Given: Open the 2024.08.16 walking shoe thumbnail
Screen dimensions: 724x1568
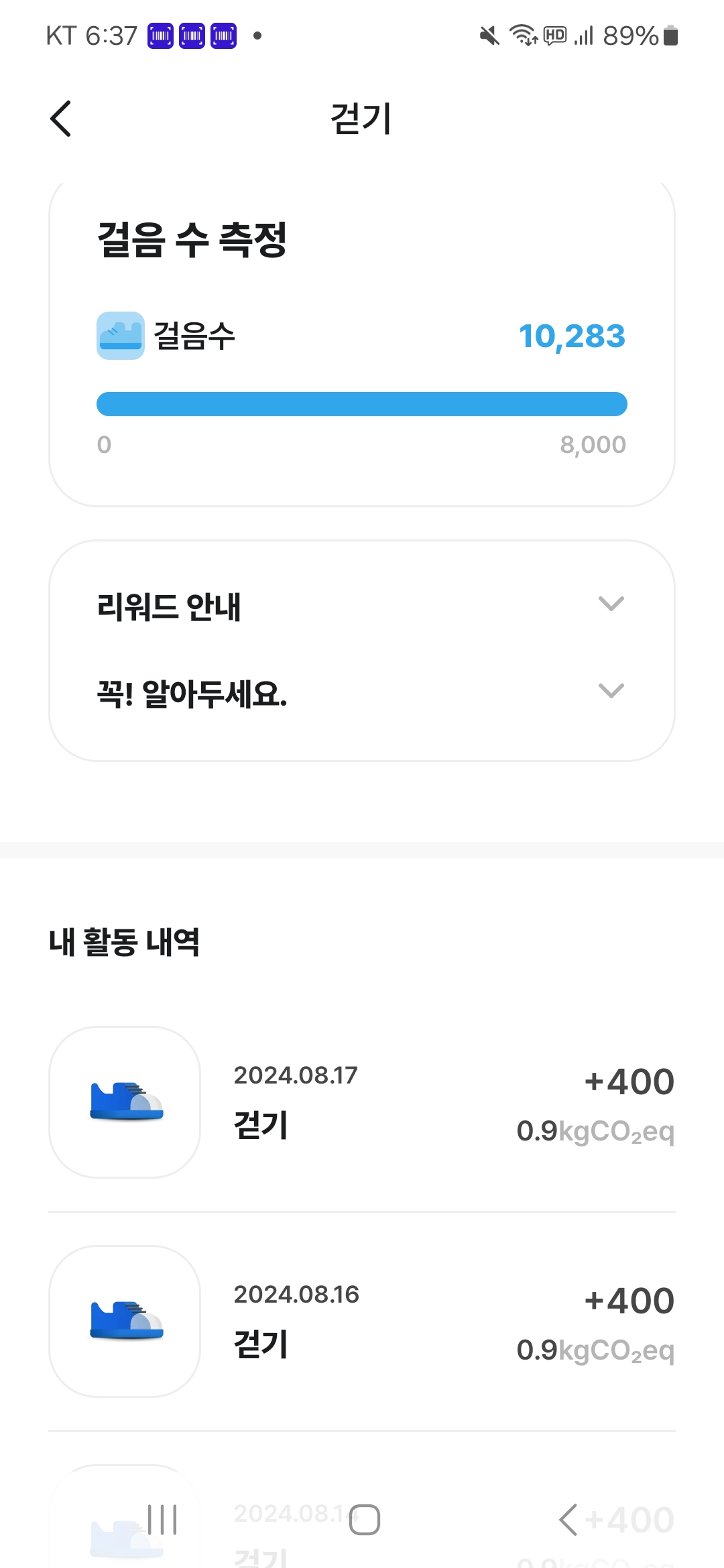Looking at the screenshot, I should coord(125,1321).
